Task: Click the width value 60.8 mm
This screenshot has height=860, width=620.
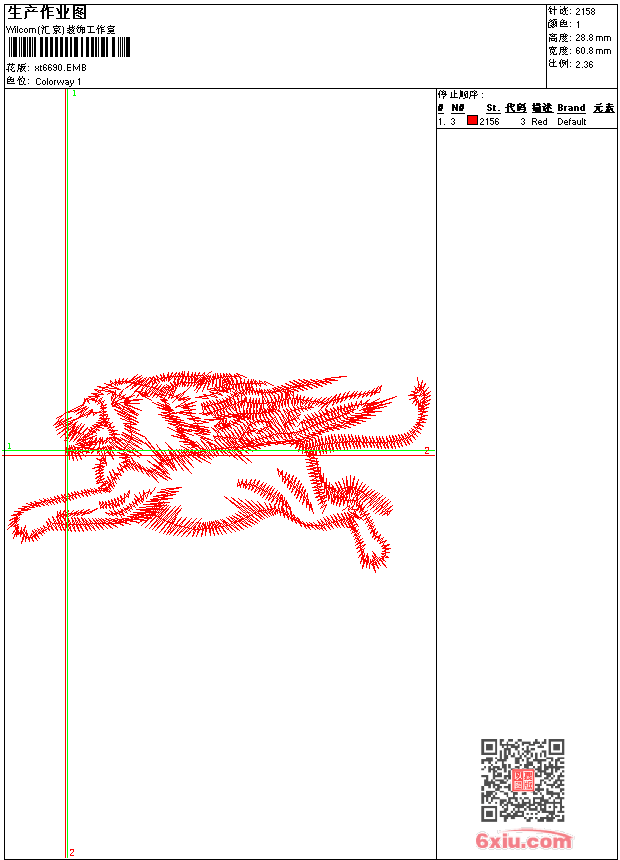Action: click(593, 51)
